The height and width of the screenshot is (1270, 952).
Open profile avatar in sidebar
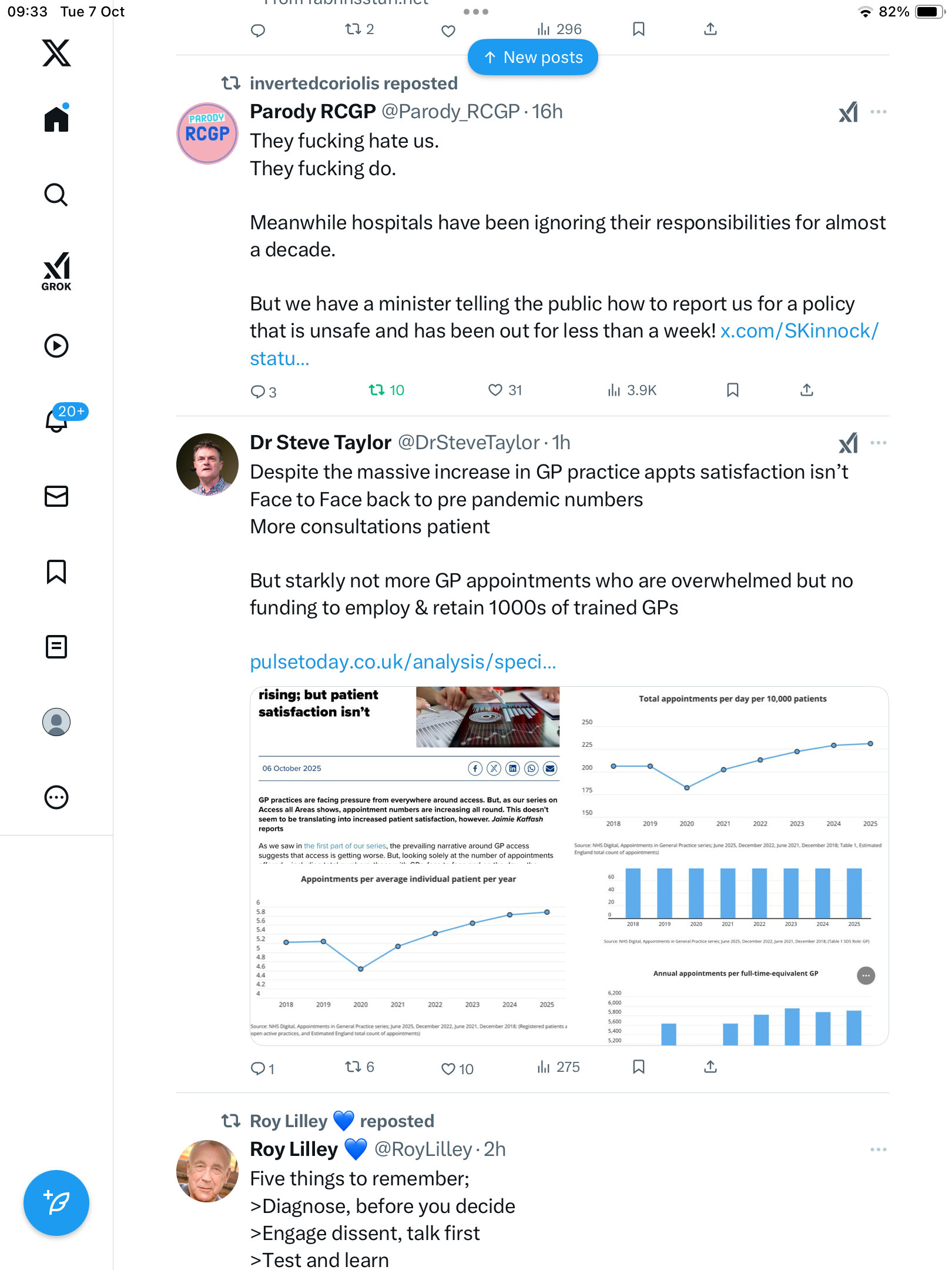coord(56,722)
